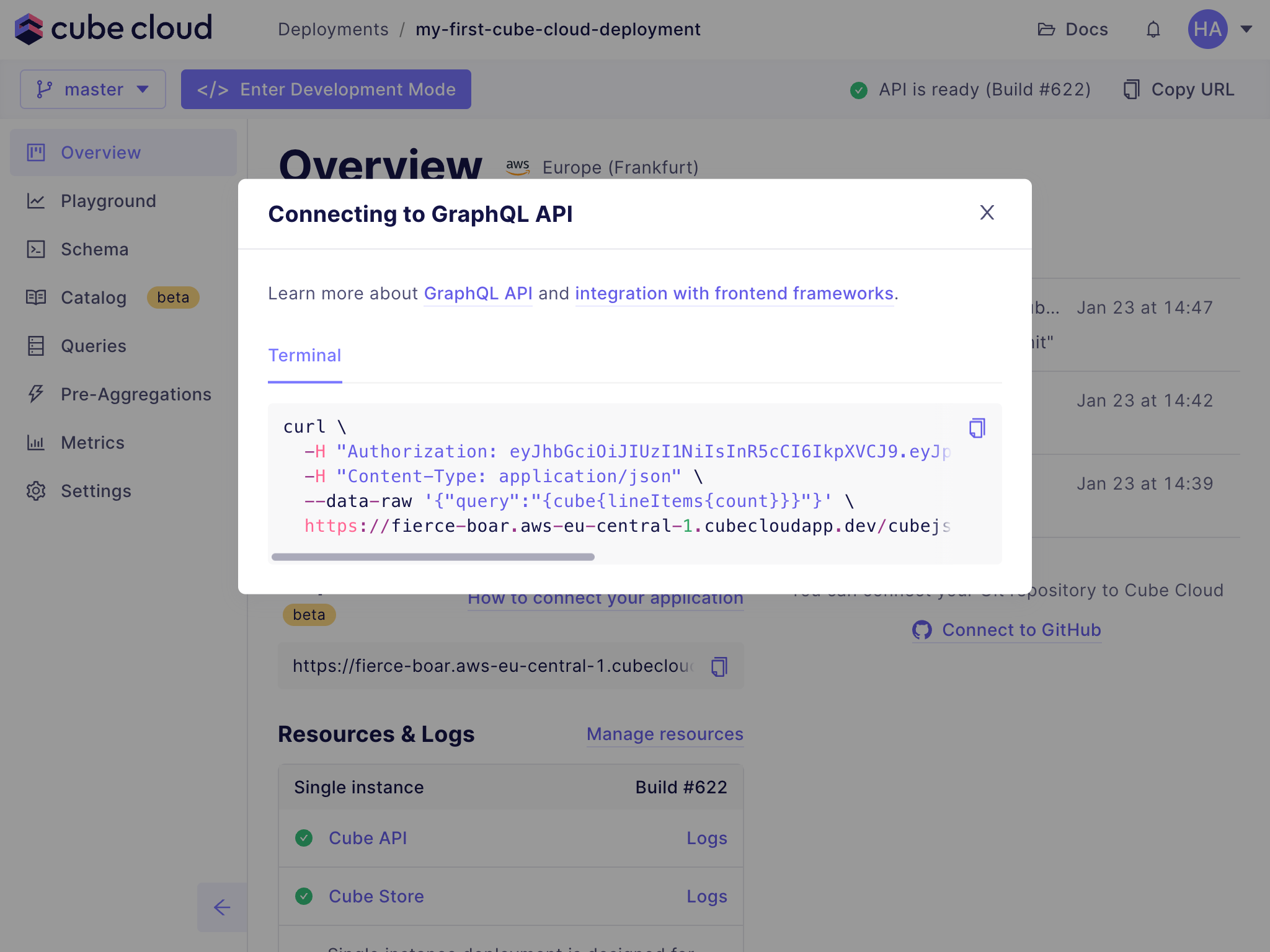Click the Settings gear icon
The image size is (1270, 952).
pyautogui.click(x=36, y=491)
